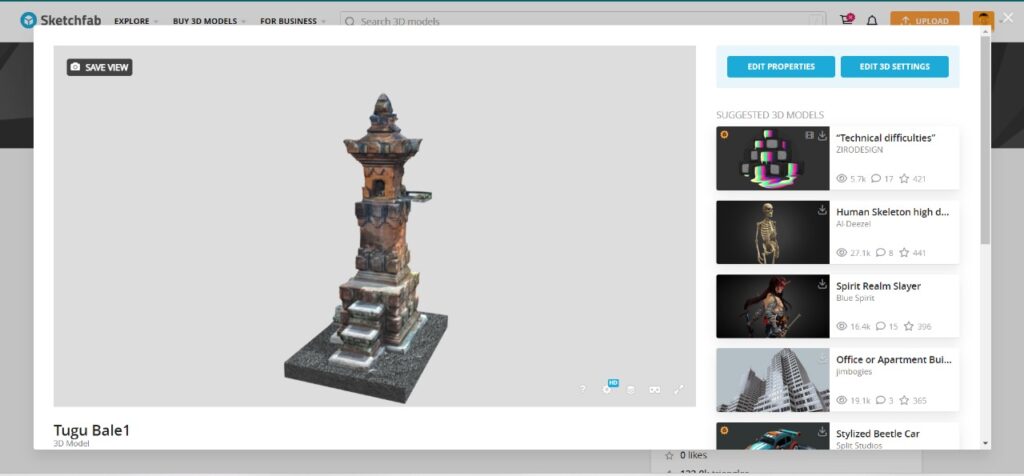Click the comment bubble icon beside 17
This screenshot has height=476, width=1024.
point(876,178)
